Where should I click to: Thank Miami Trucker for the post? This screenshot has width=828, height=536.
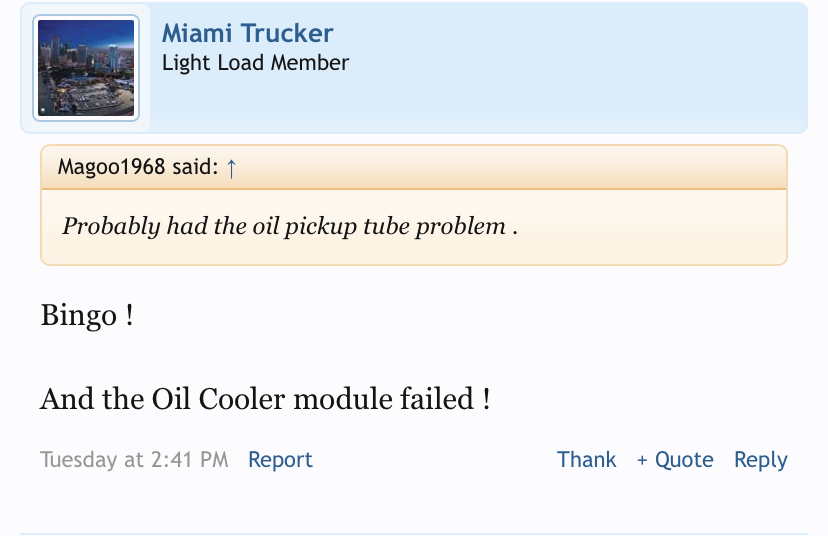[x=586, y=460]
